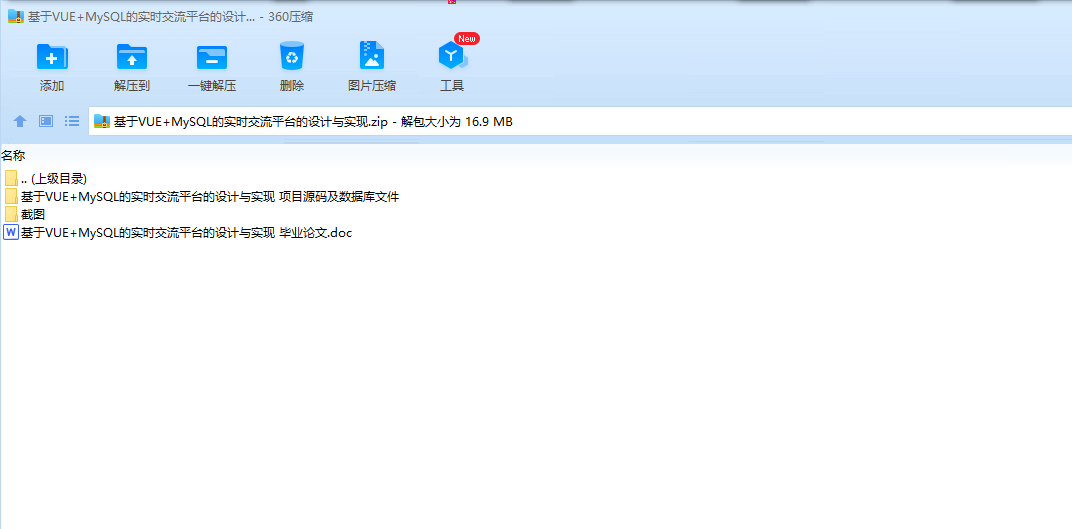This screenshot has height=529, width=1072.
Task: Go up one level with arrow icon
Action: (20, 122)
